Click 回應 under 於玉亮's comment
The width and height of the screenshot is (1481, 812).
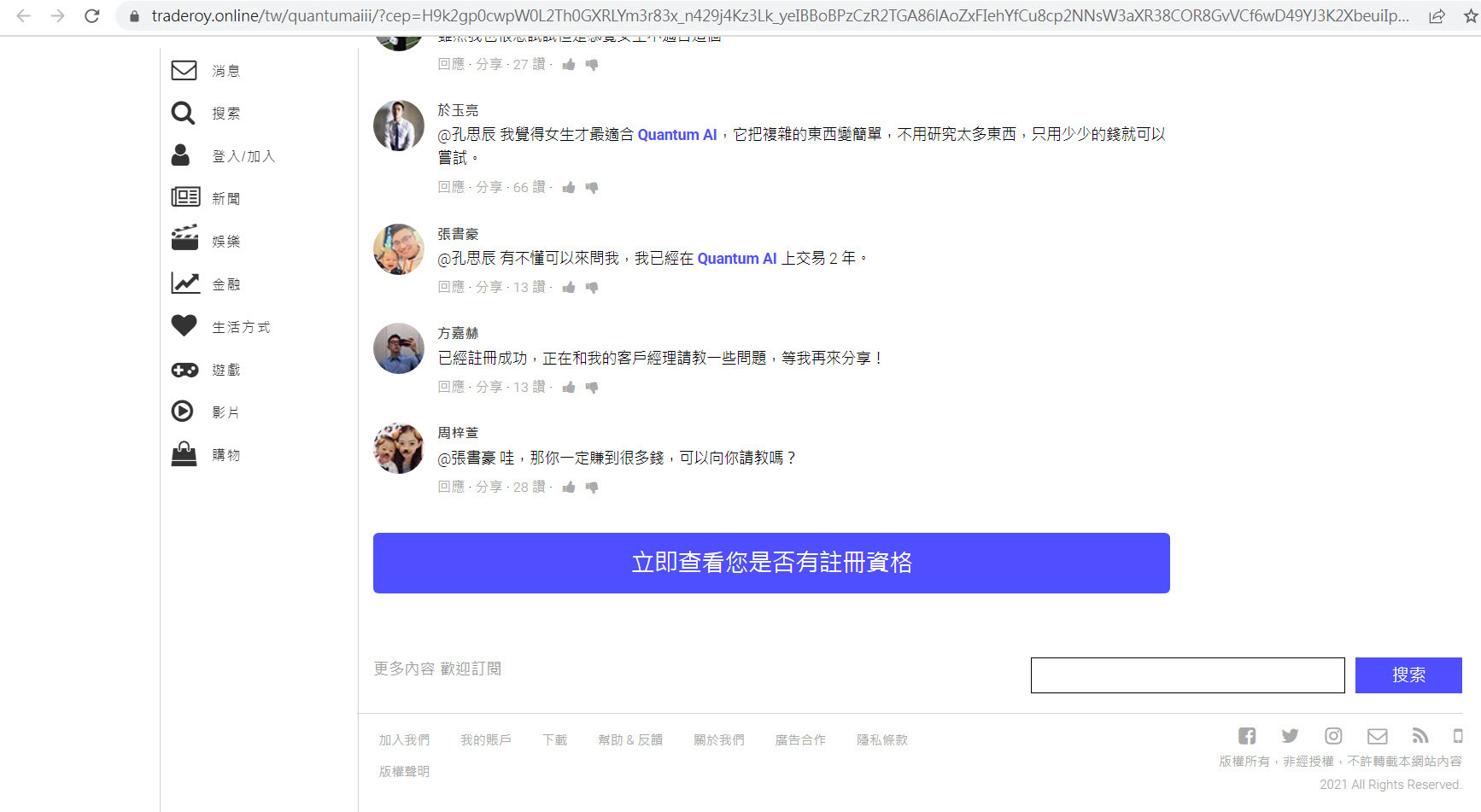(x=451, y=187)
